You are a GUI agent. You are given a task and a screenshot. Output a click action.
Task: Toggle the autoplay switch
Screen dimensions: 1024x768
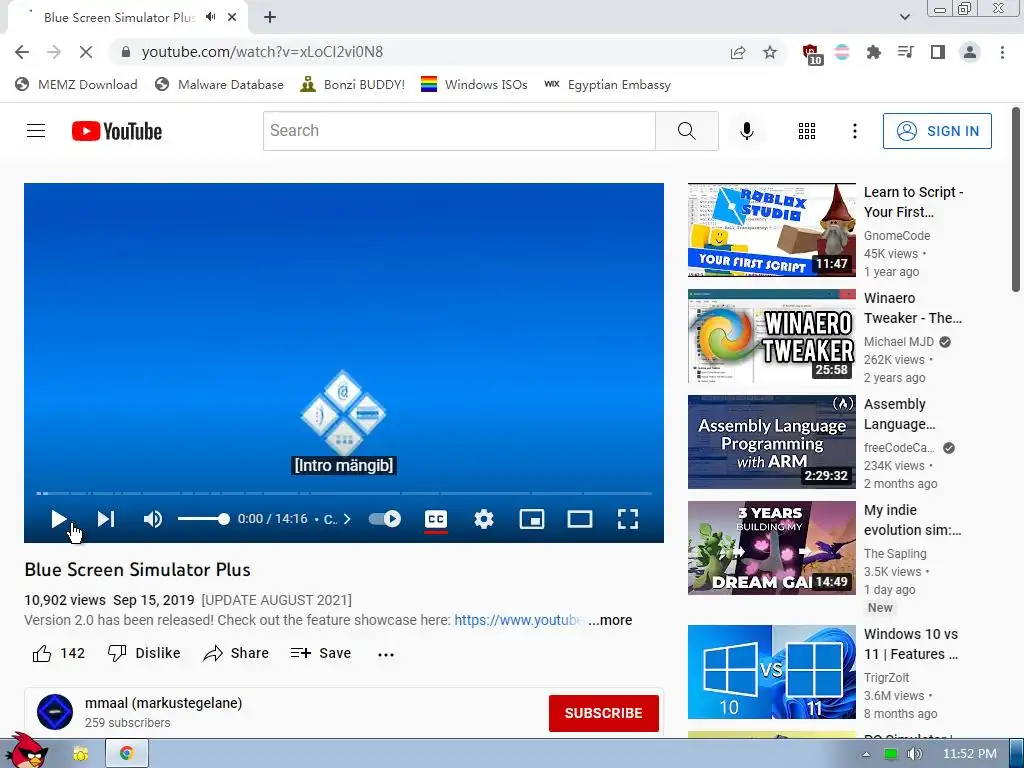tap(385, 519)
